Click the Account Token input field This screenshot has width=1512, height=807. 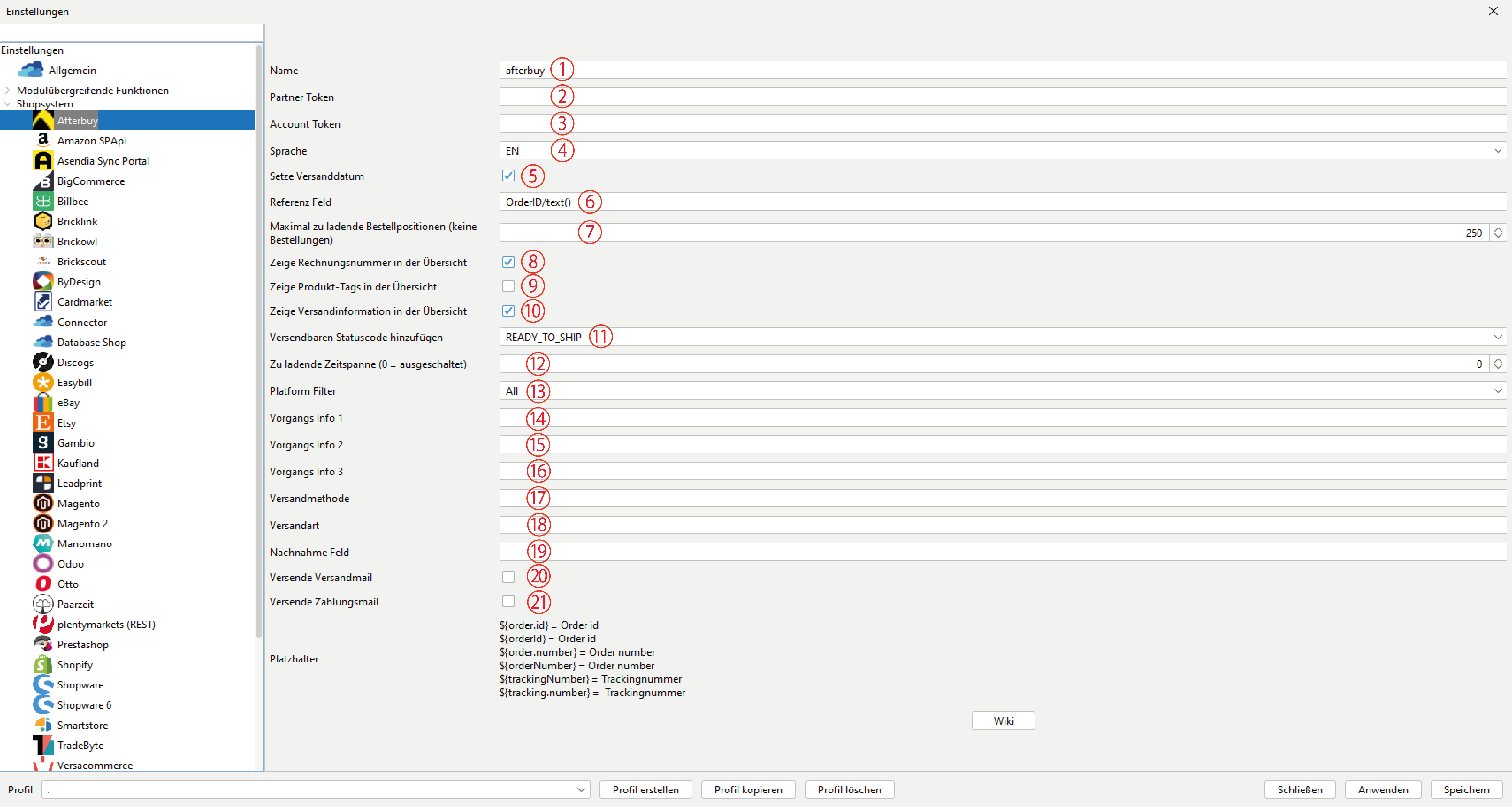pos(1003,124)
